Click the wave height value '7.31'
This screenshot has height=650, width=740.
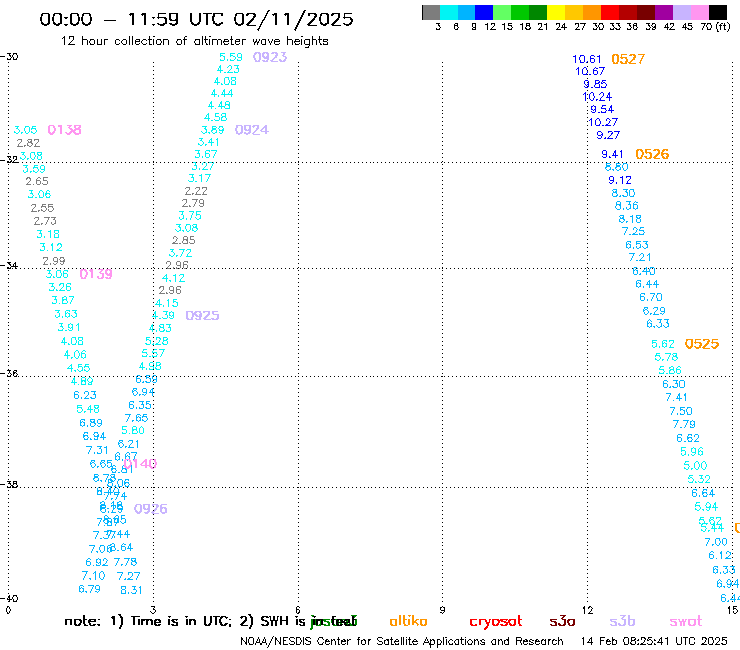(x=97, y=450)
